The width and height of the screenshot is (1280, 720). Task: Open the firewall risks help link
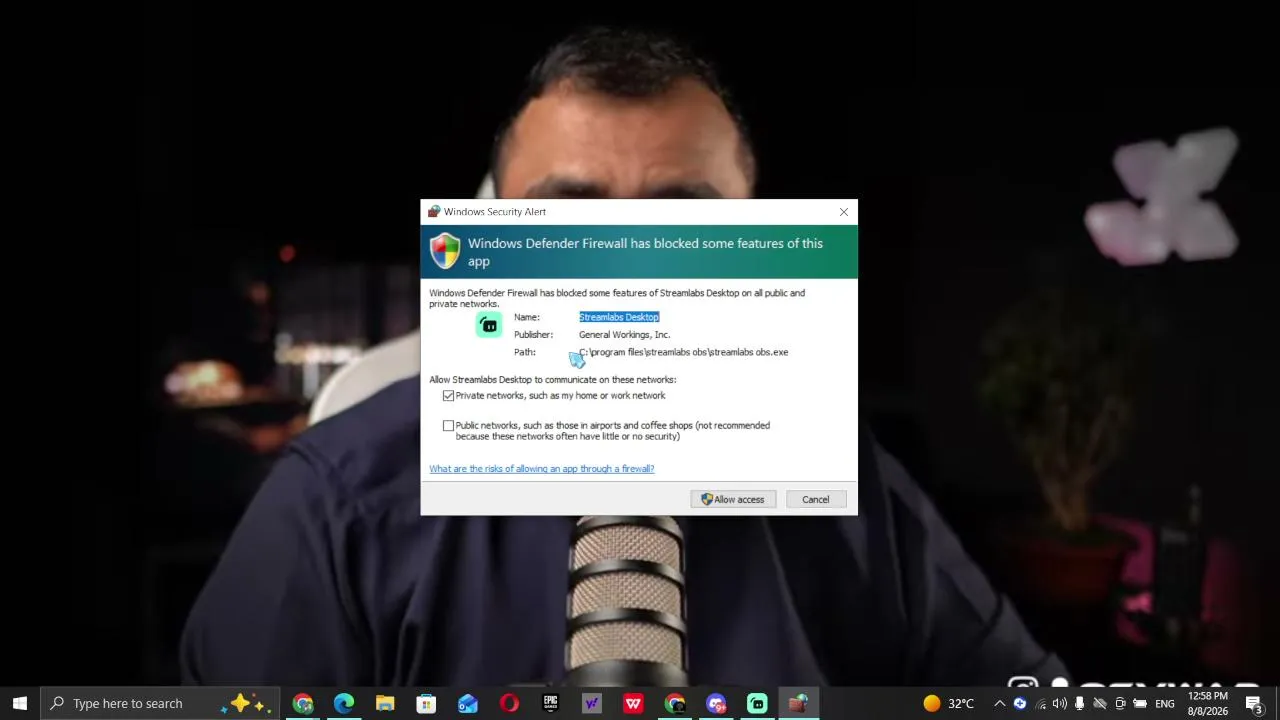click(542, 469)
